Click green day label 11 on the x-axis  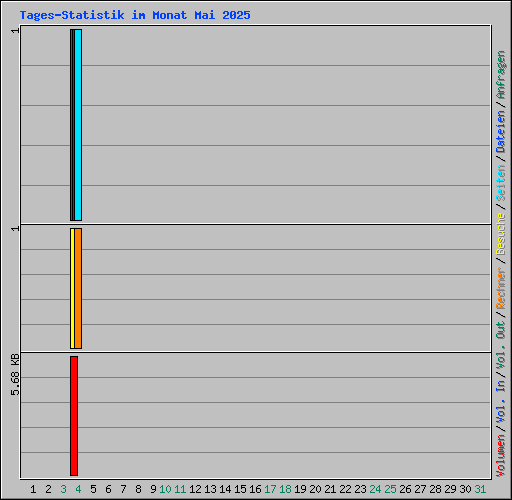click(x=180, y=489)
